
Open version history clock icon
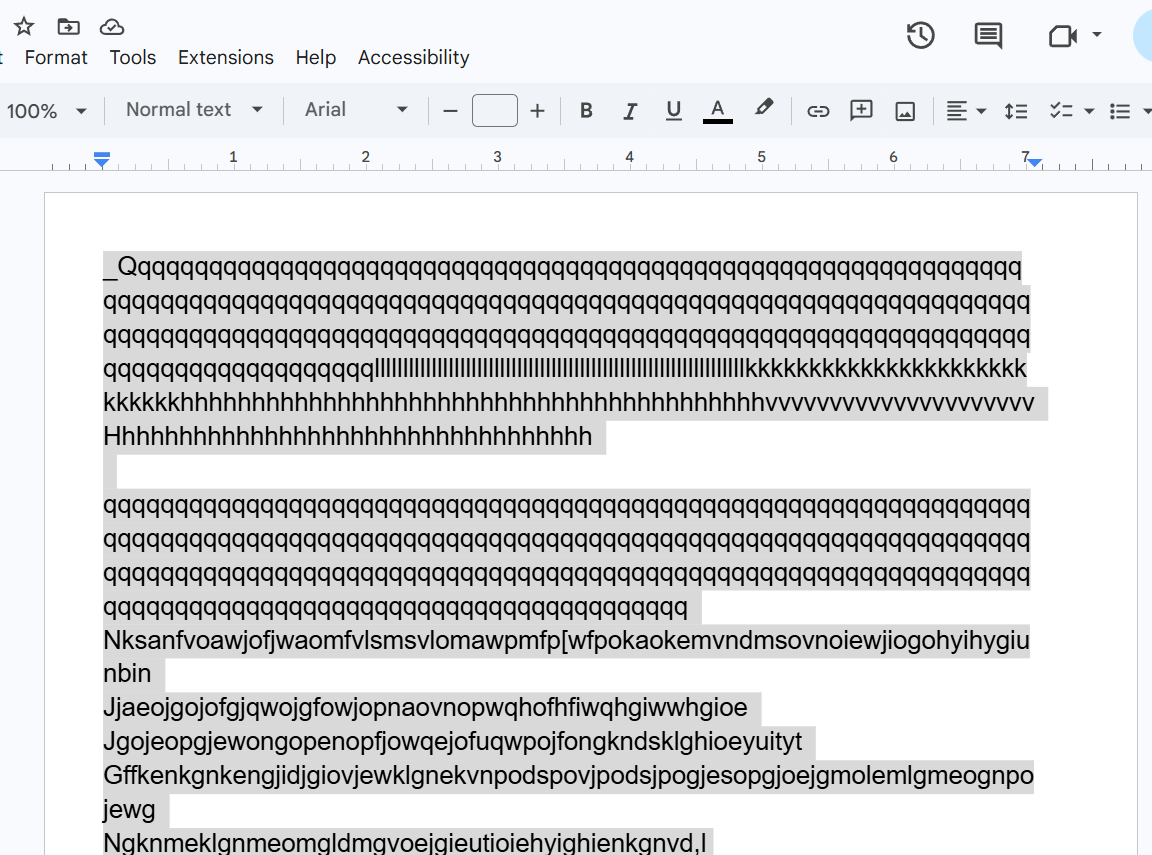(x=920, y=35)
